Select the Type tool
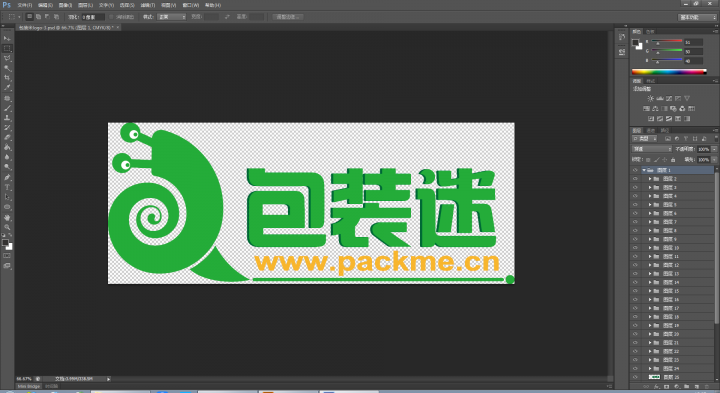This screenshot has width=720, height=393. point(7,187)
